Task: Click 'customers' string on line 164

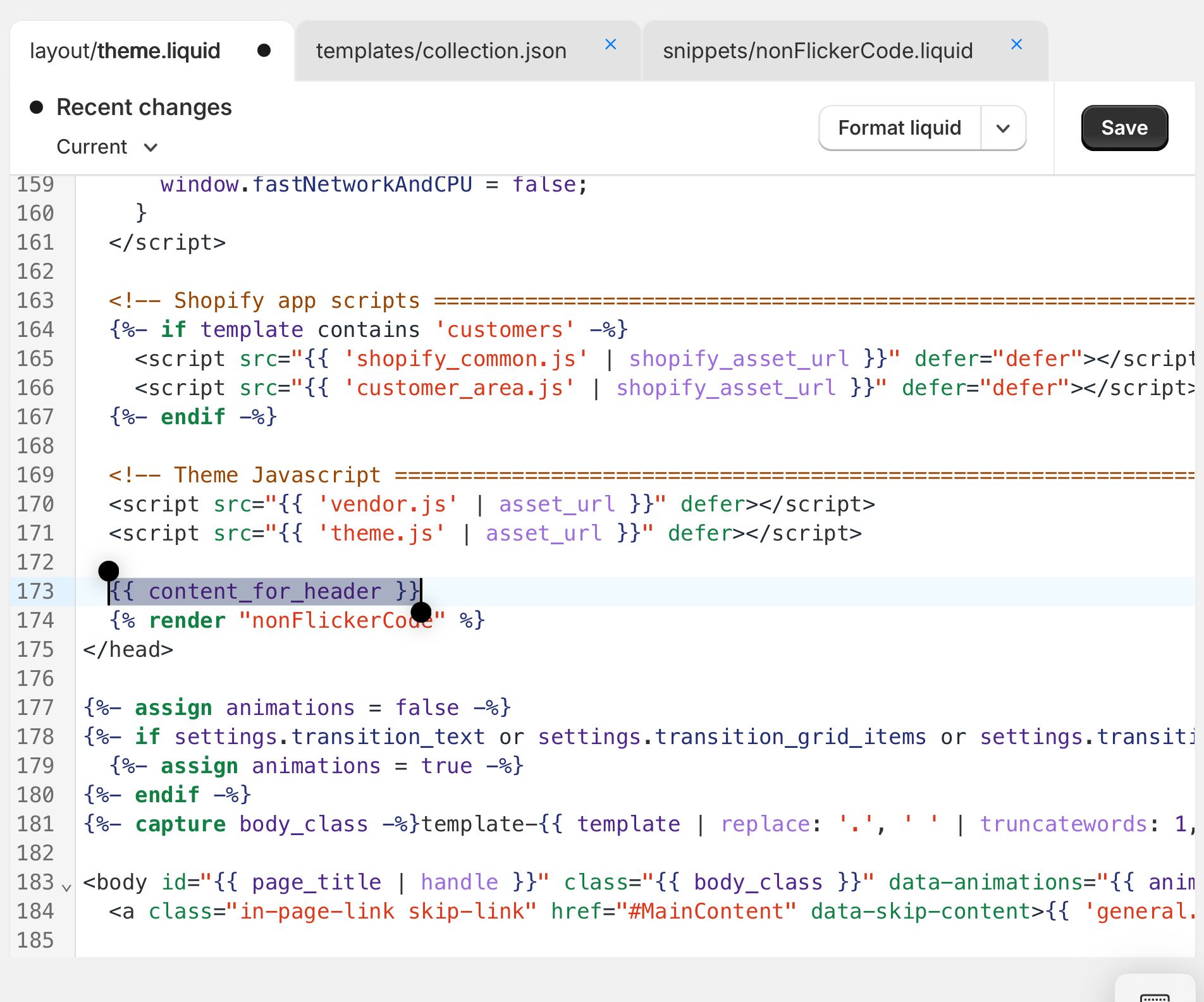Action: [x=505, y=329]
